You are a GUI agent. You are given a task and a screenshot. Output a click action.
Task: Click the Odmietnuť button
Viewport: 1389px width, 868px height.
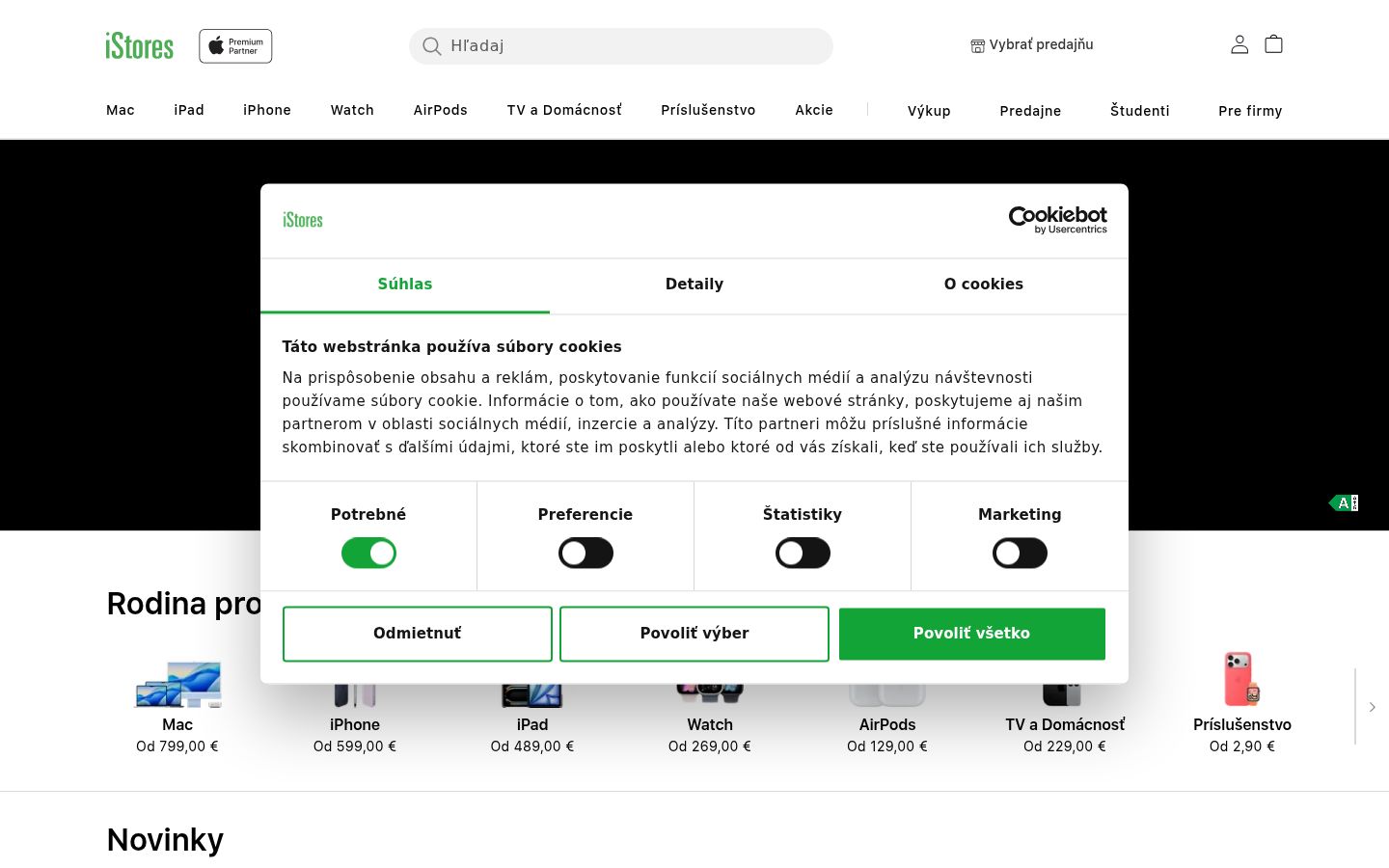point(418,634)
